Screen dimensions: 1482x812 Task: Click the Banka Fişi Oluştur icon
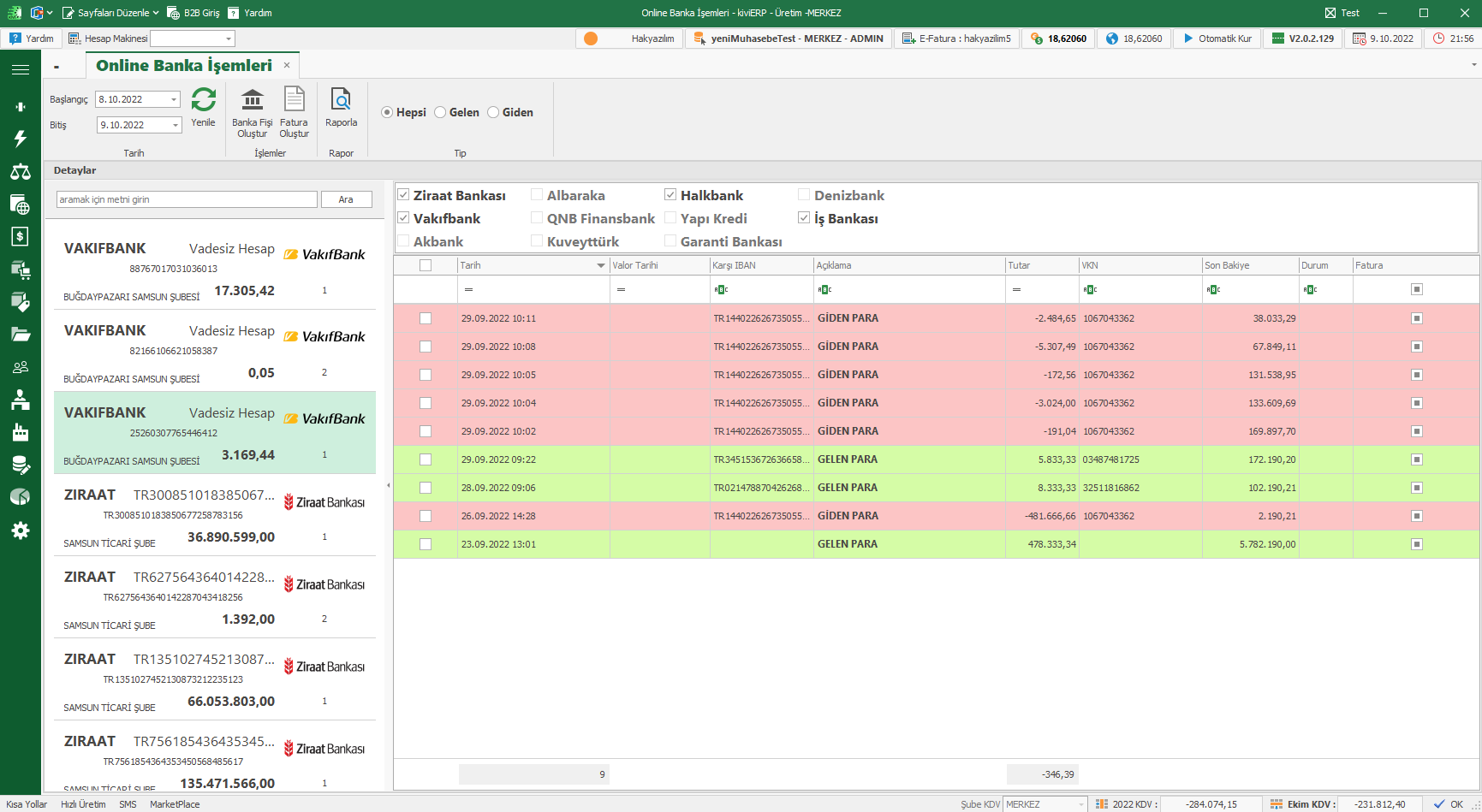[252, 101]
